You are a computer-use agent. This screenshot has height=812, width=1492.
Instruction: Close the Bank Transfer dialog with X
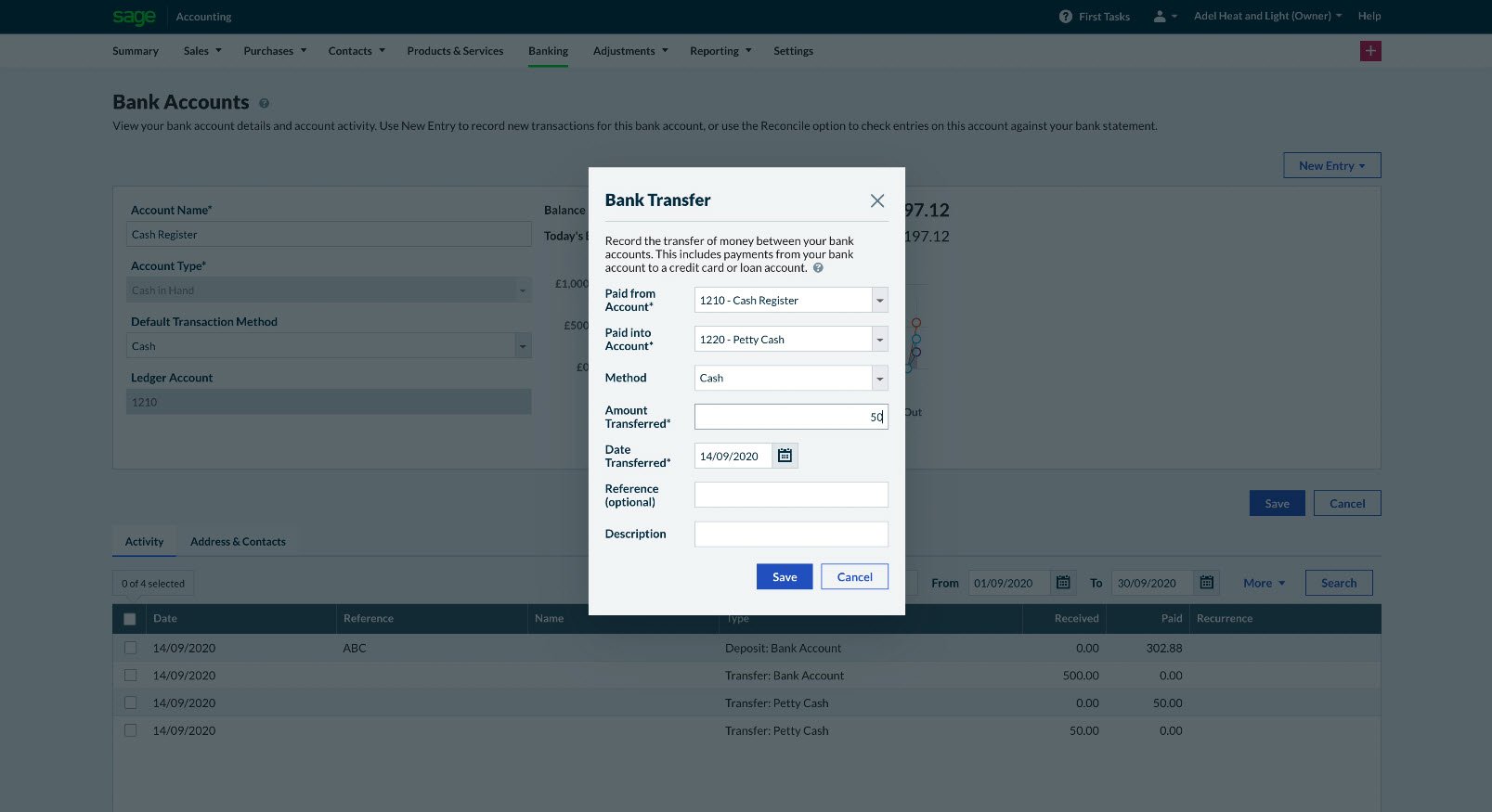point(876,200)
